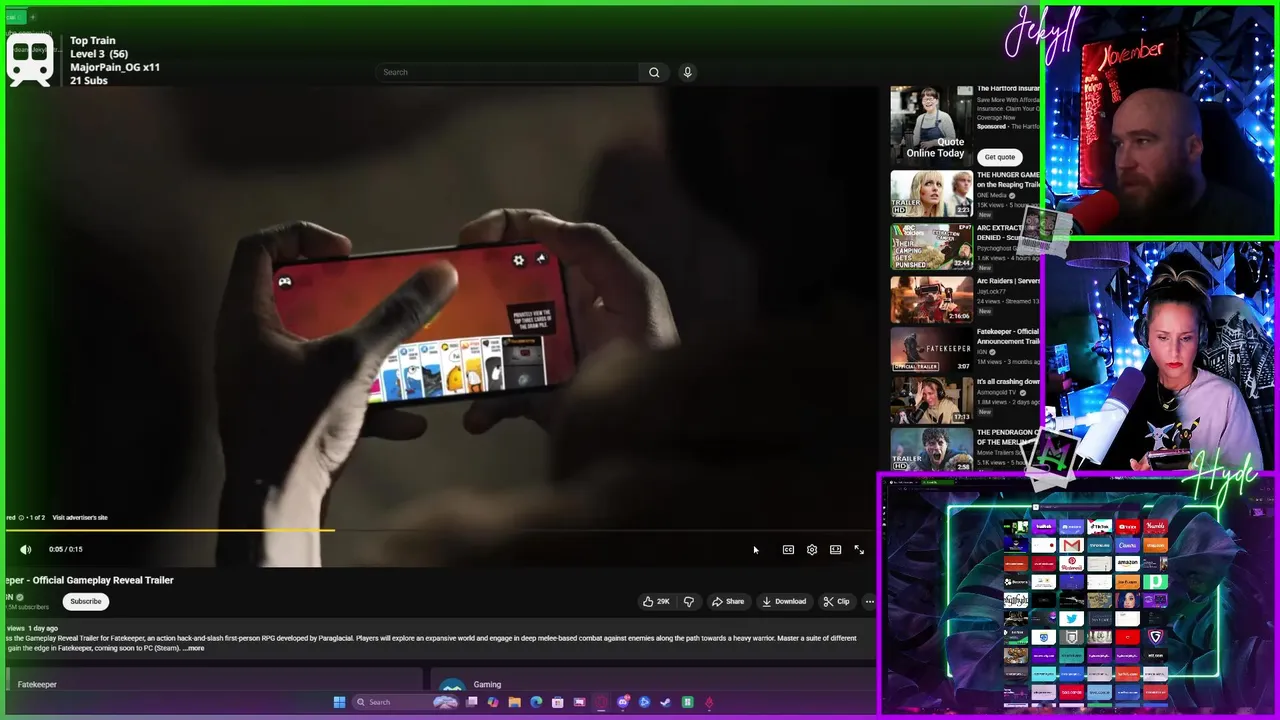Click Get quote on the sponsored ad
This screenshot has height=720, width=1280.
(x=999, y=157)
